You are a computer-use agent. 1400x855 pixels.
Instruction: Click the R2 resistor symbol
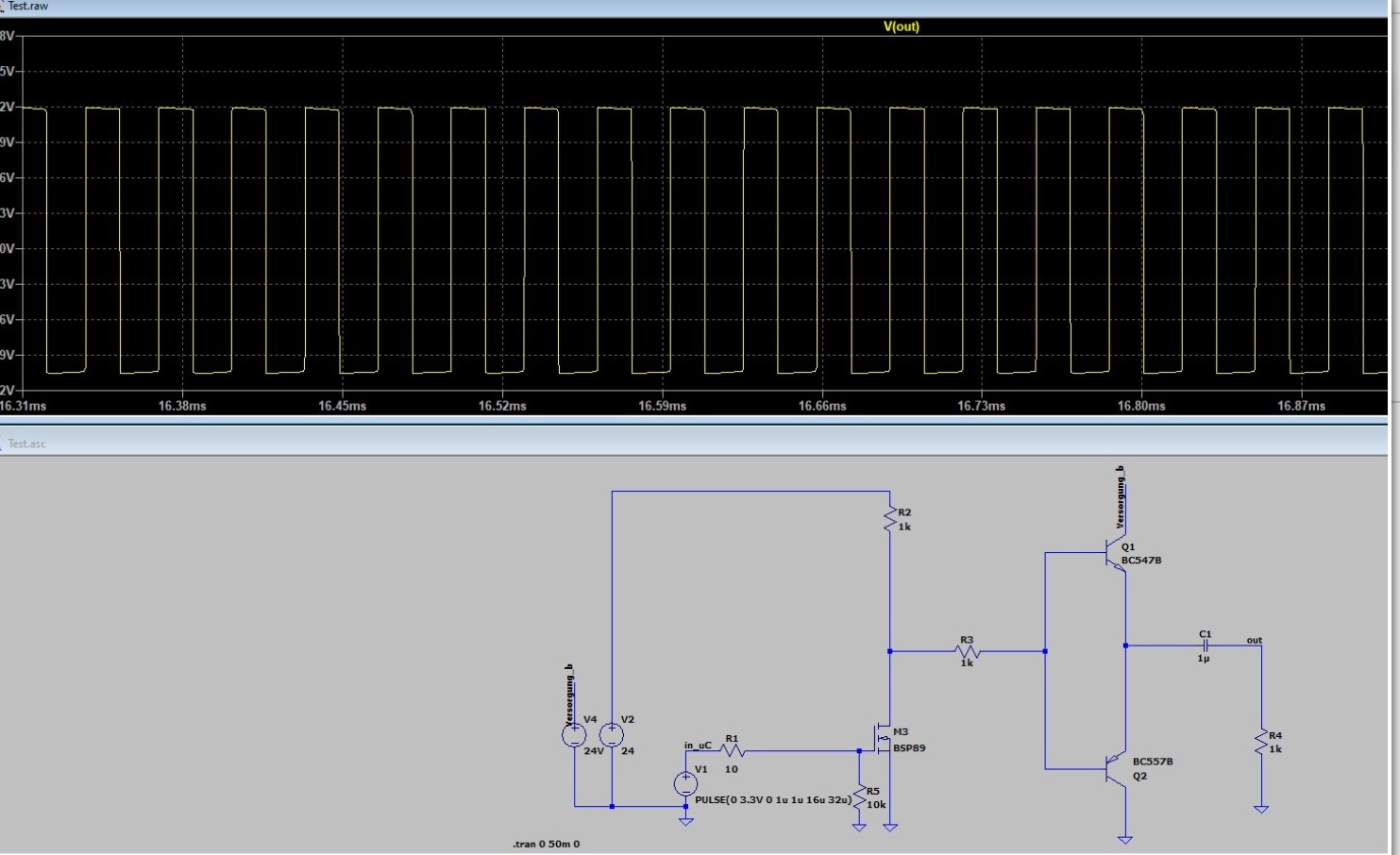click(x=889, y=519)
